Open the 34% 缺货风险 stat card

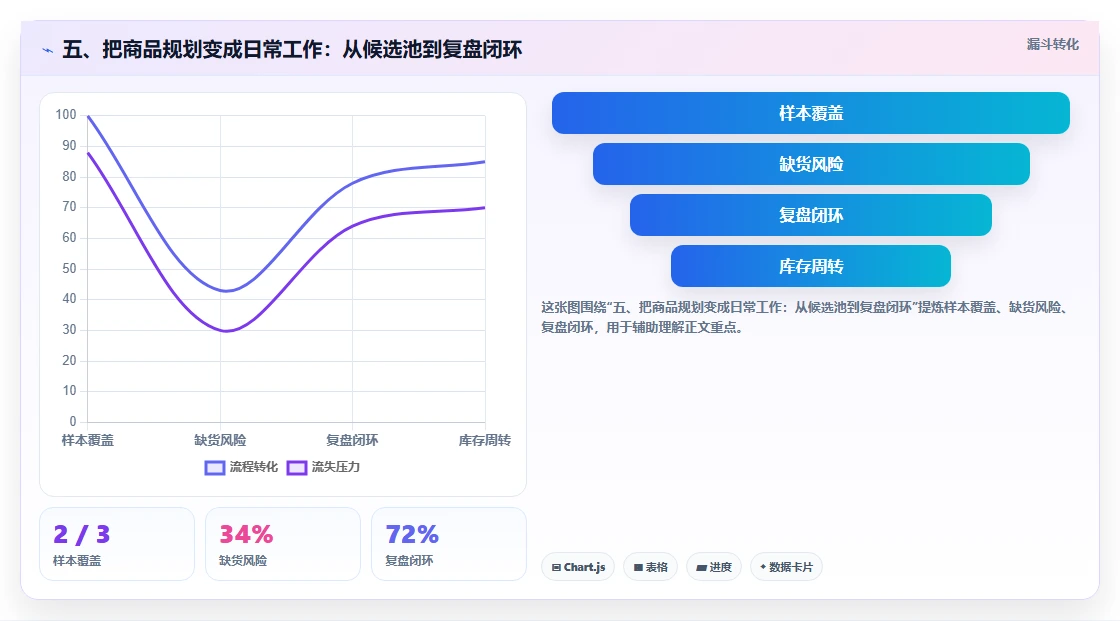283,545
